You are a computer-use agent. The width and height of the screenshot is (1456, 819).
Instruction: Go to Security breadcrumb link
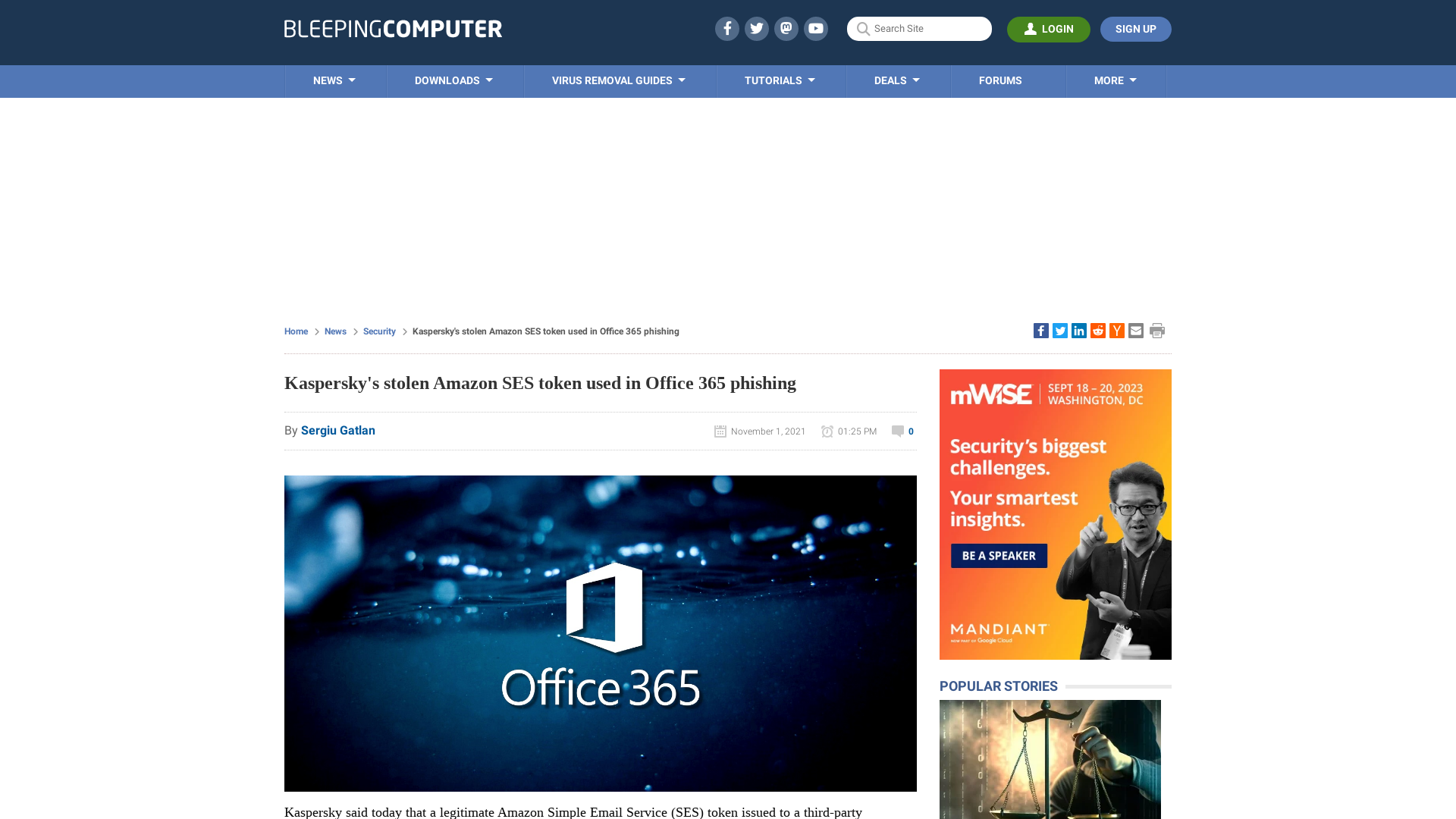(379, 331)
